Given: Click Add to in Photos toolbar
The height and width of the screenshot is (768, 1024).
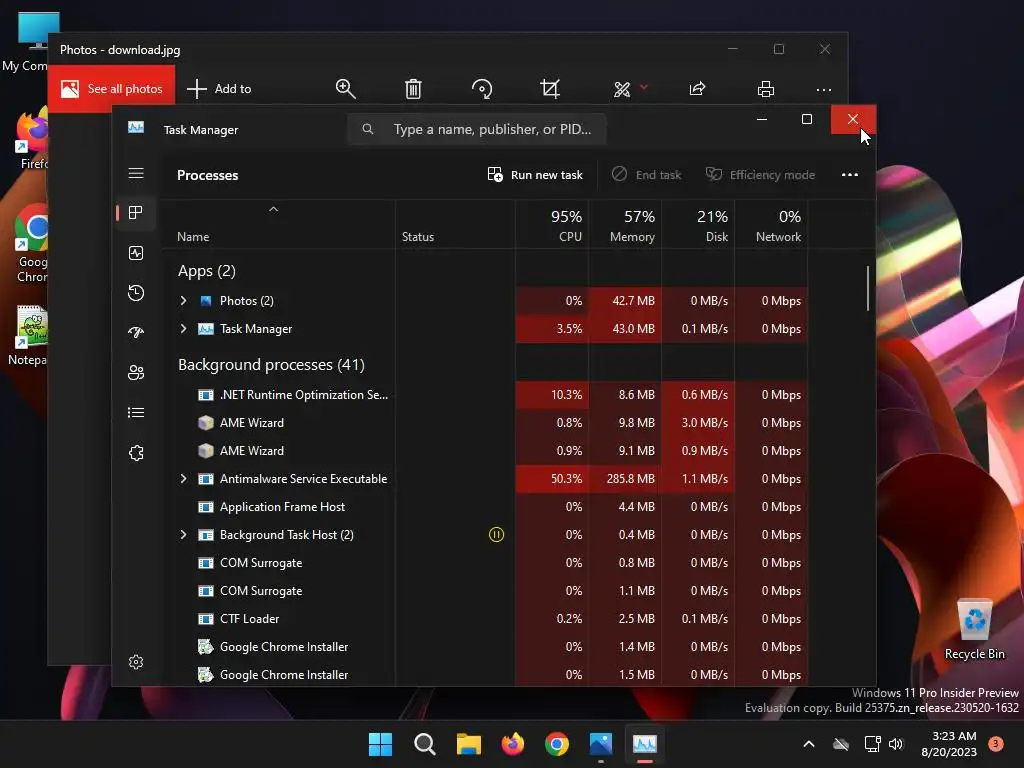Looking at the screenshot, I should coord(219,89).
